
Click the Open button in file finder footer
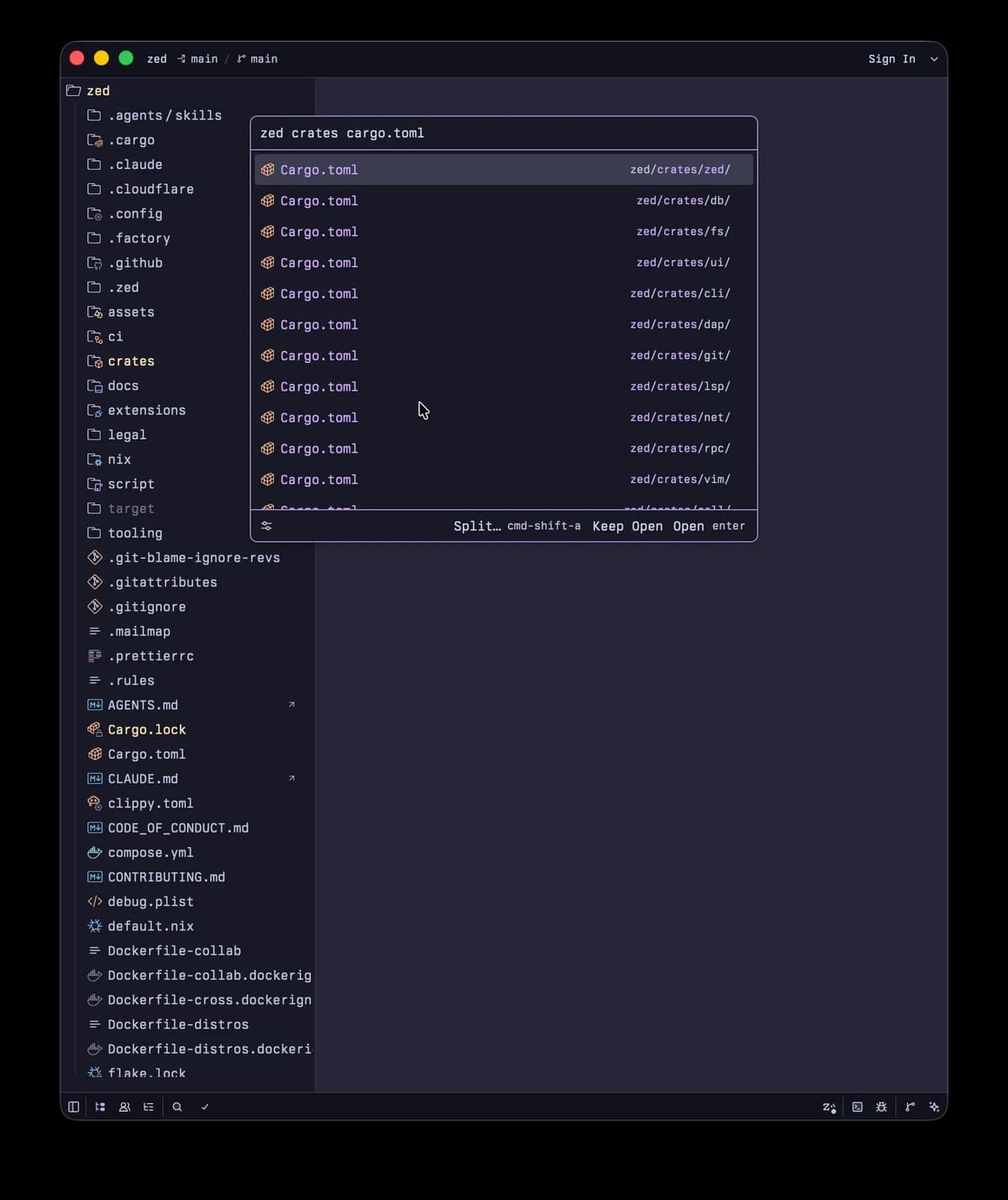click(709, 526)
